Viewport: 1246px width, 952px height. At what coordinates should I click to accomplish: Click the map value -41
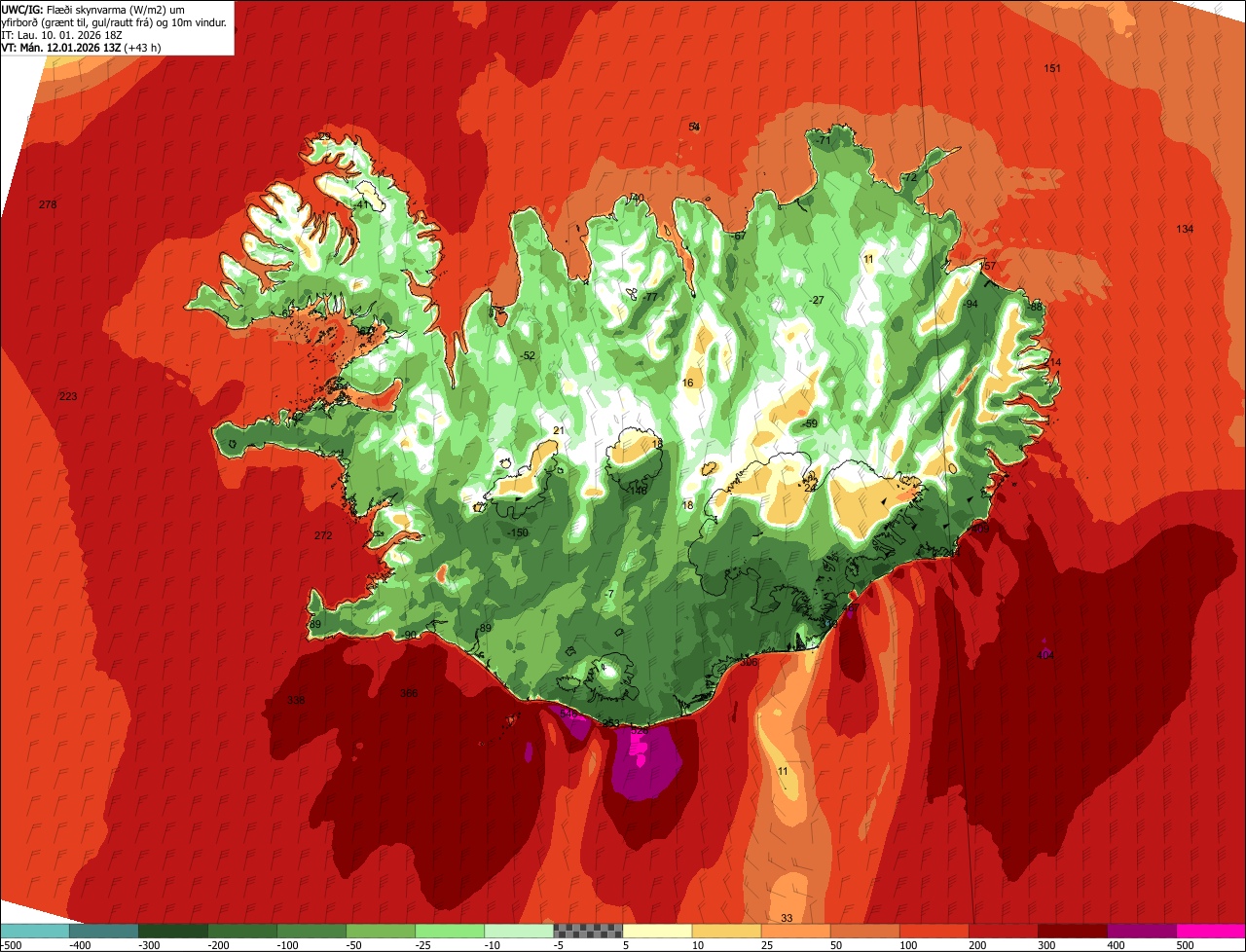pyautogui.click(x=363, y=204)
